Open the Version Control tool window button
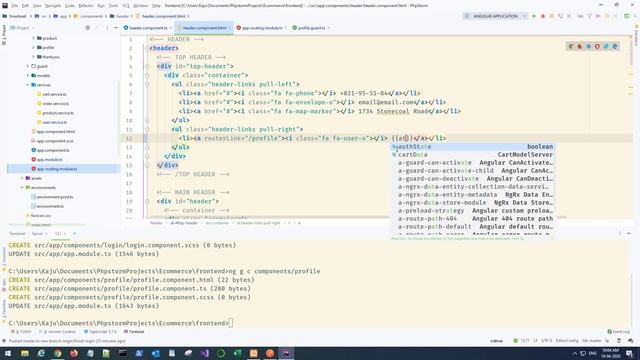This screenshot has height=360, width=640. [x=57, y=332]
